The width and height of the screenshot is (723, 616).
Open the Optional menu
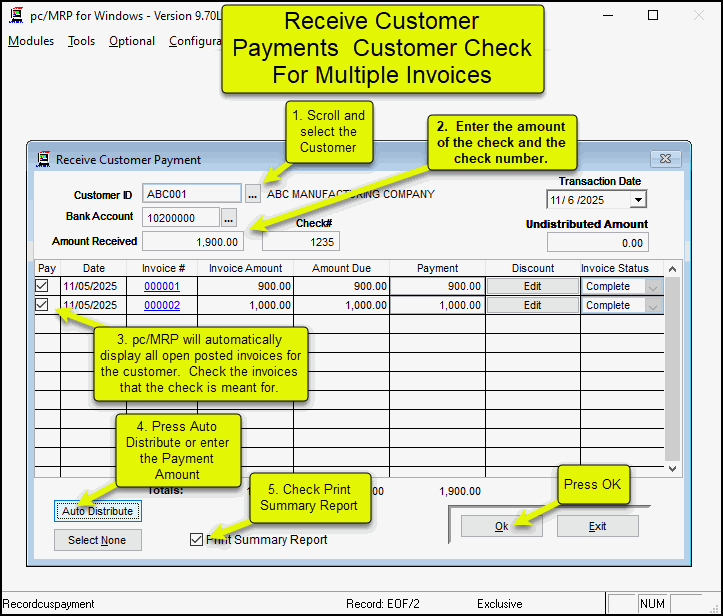coord(132,41)
